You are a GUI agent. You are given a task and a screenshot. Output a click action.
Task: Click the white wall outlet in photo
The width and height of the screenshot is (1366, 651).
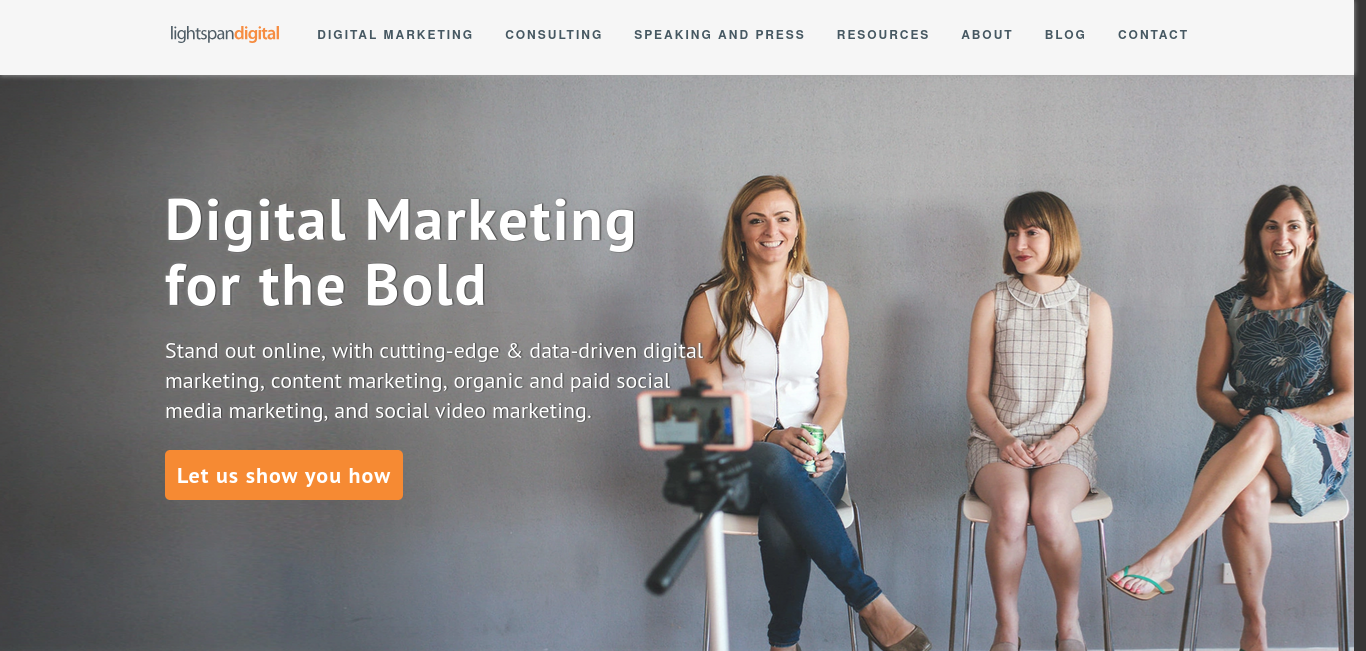coord(1230,573)
